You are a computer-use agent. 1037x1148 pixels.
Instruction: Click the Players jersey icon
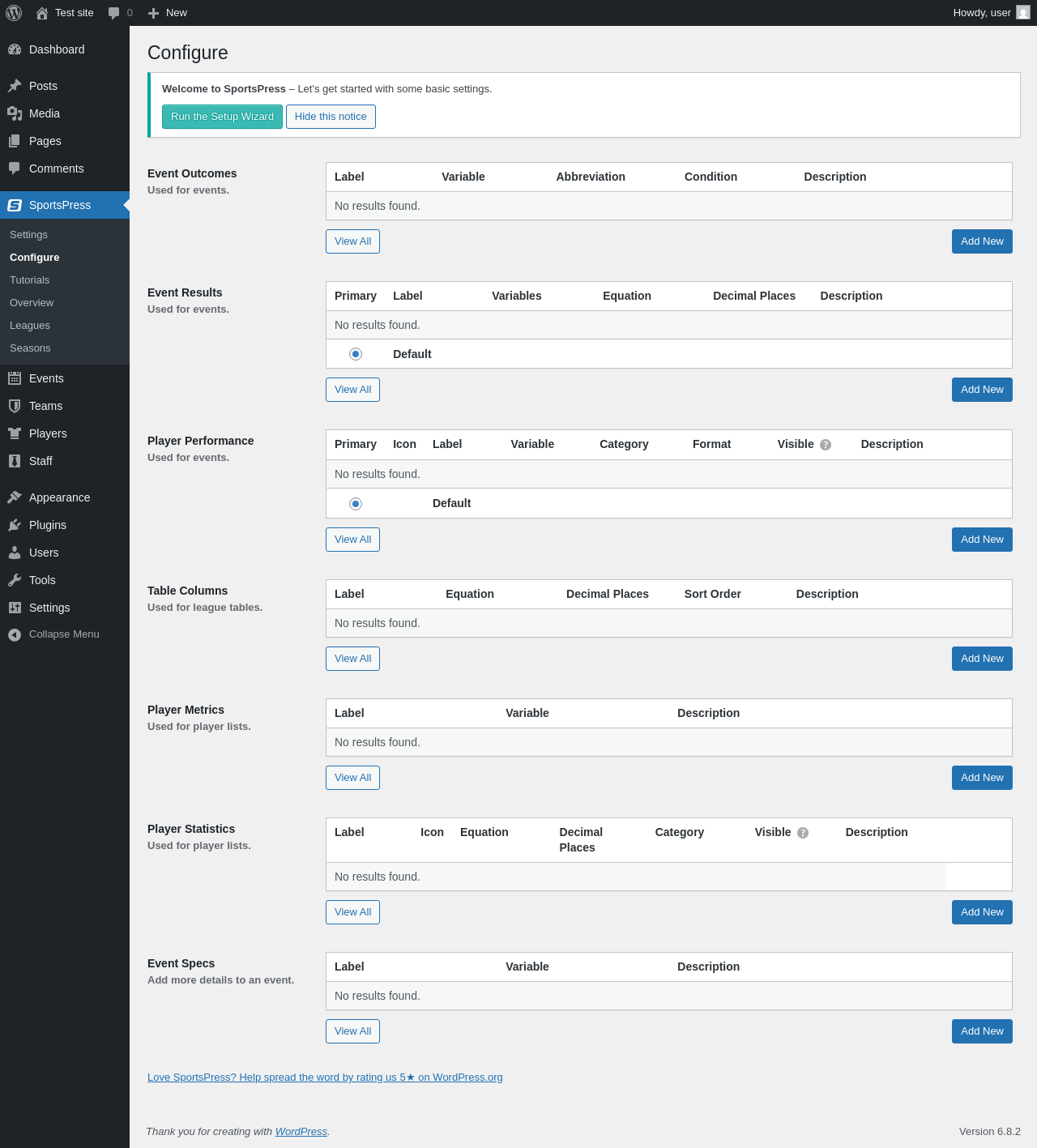coord(15,433)
